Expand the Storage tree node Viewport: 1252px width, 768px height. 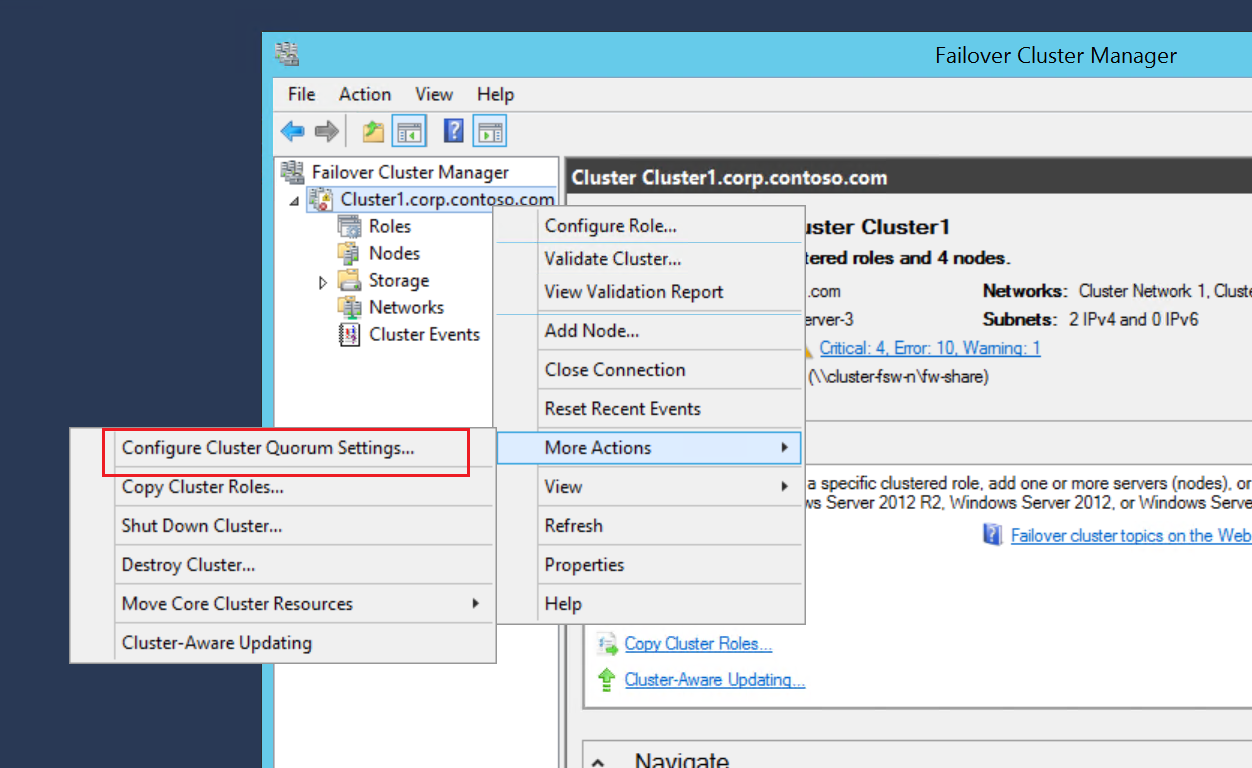(x=322, y=282)
